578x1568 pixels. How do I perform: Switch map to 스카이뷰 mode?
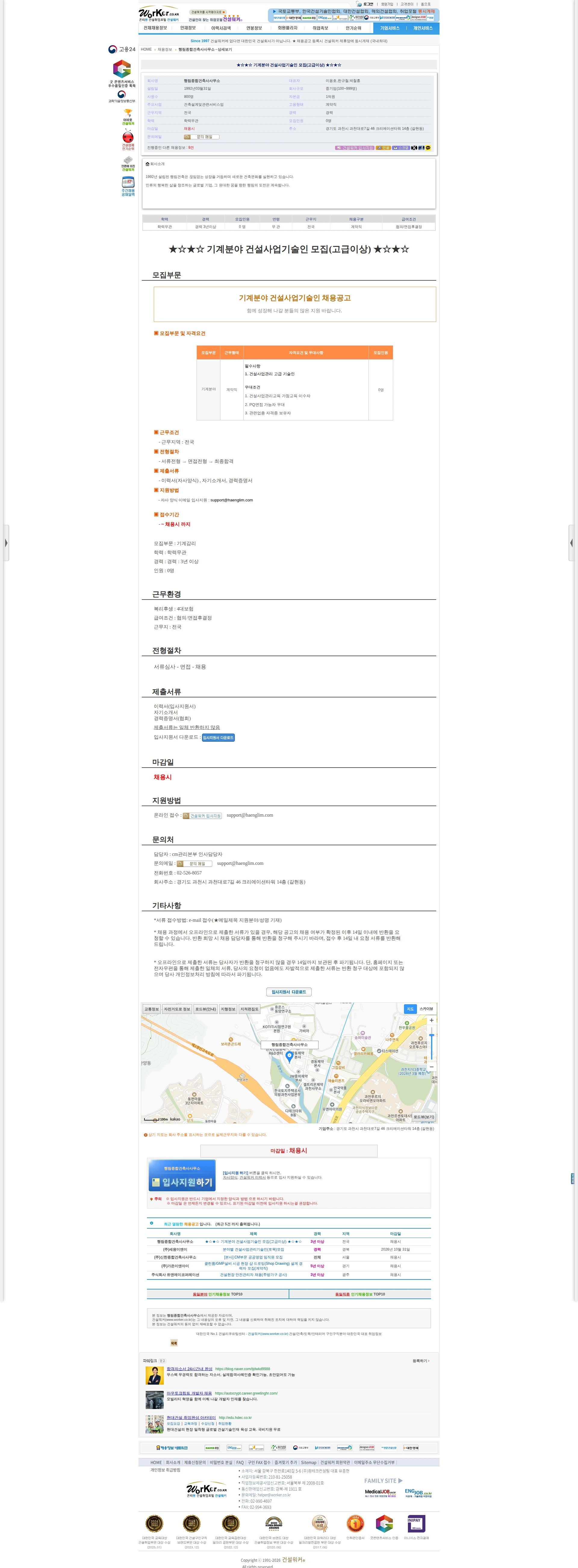coord(427,1008)
